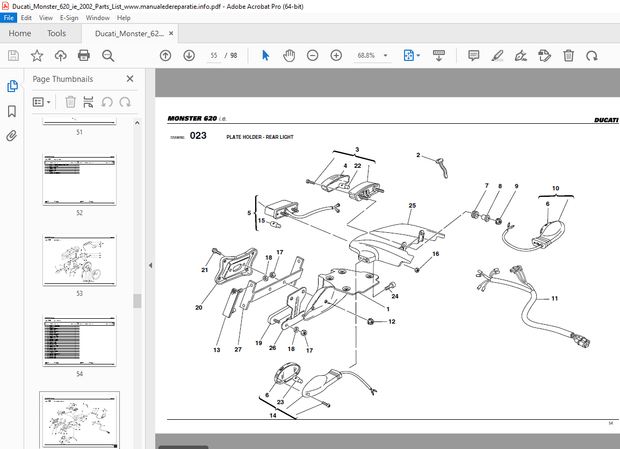The image size is (620, 449).
Task: Click the PLATE HOLDER - REAR LIGHT title
Action: [260, 137]
